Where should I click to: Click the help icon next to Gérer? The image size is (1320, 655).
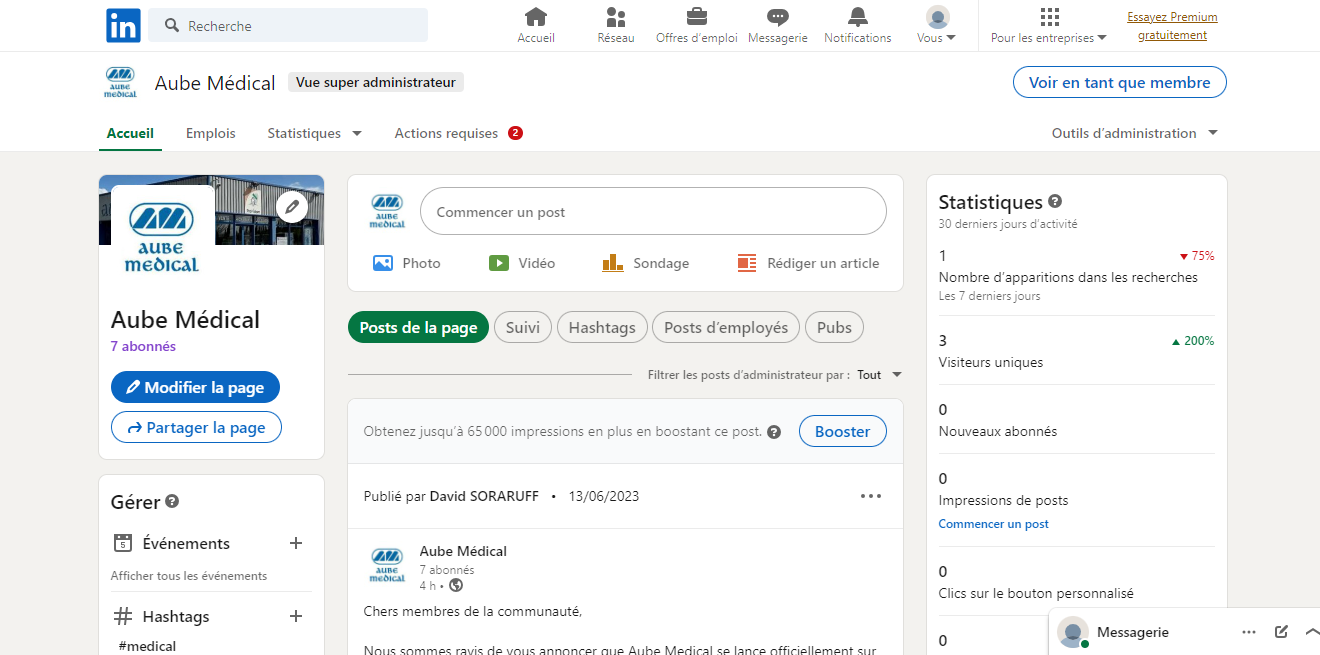tap(172, 502)
